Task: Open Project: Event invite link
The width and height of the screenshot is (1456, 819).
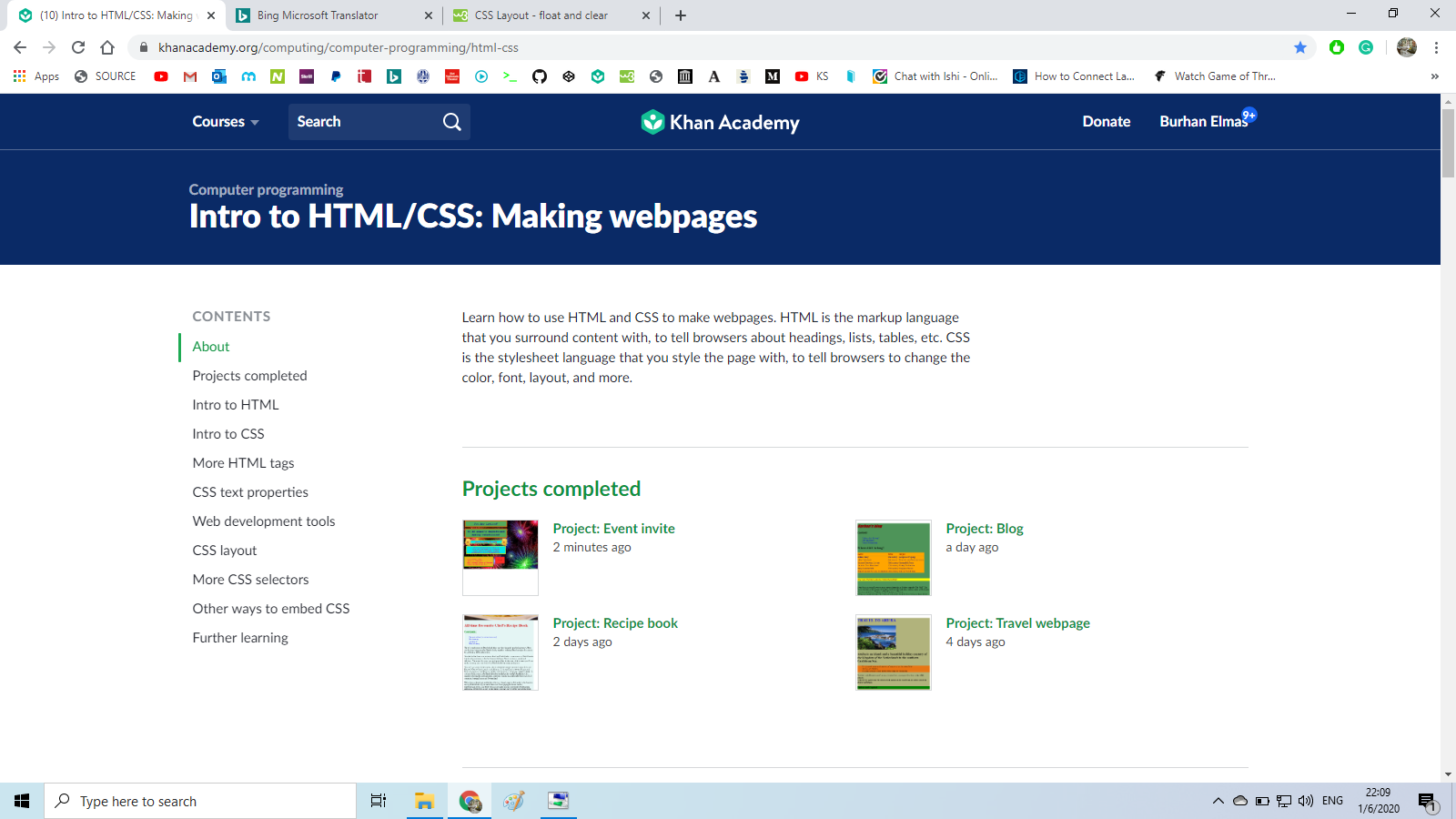Action: (614, 529)
